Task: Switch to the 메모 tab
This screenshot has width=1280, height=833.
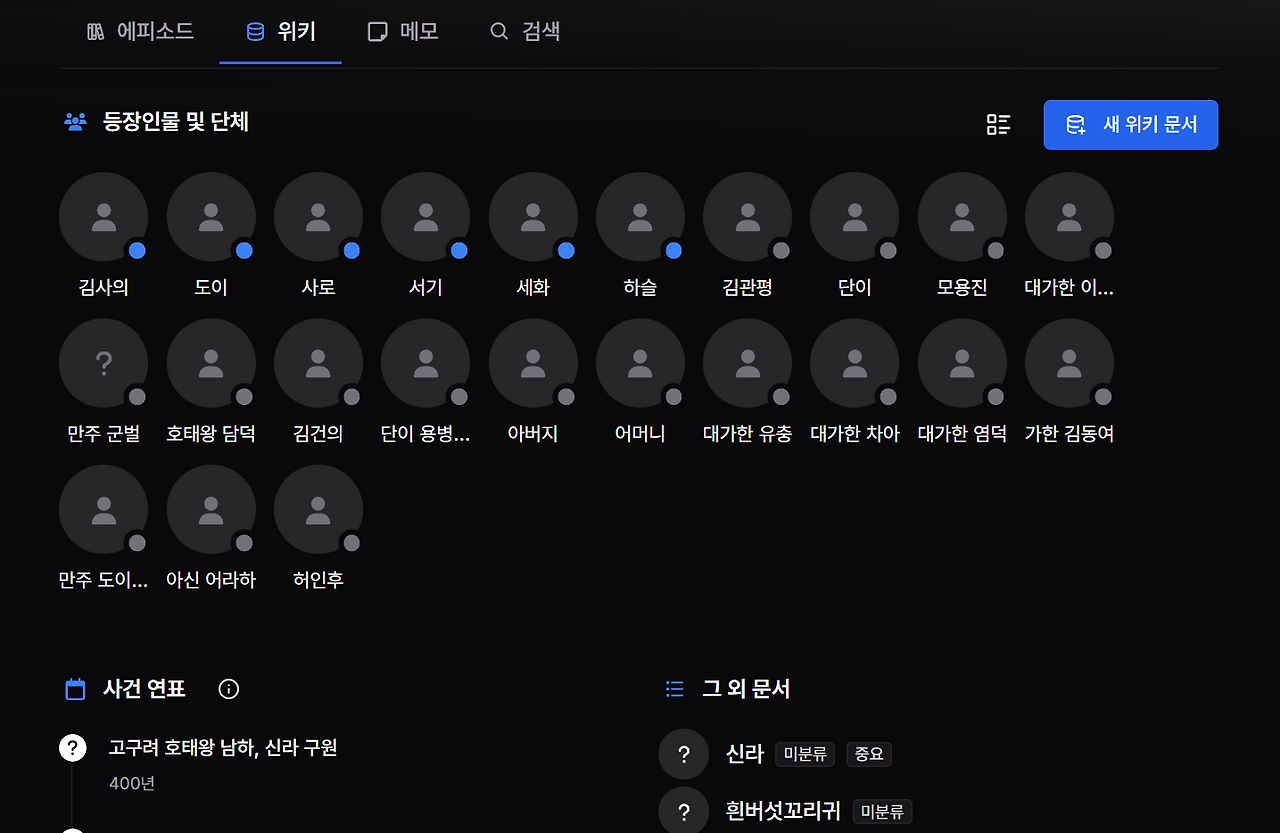Action: point(403,31)
